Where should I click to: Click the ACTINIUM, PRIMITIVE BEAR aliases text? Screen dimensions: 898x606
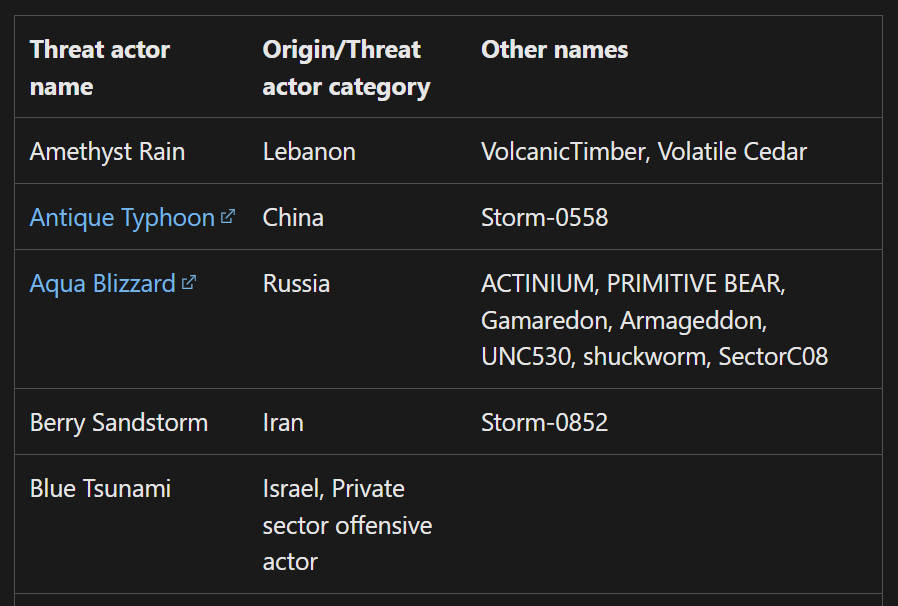click(x=633, y=284)
